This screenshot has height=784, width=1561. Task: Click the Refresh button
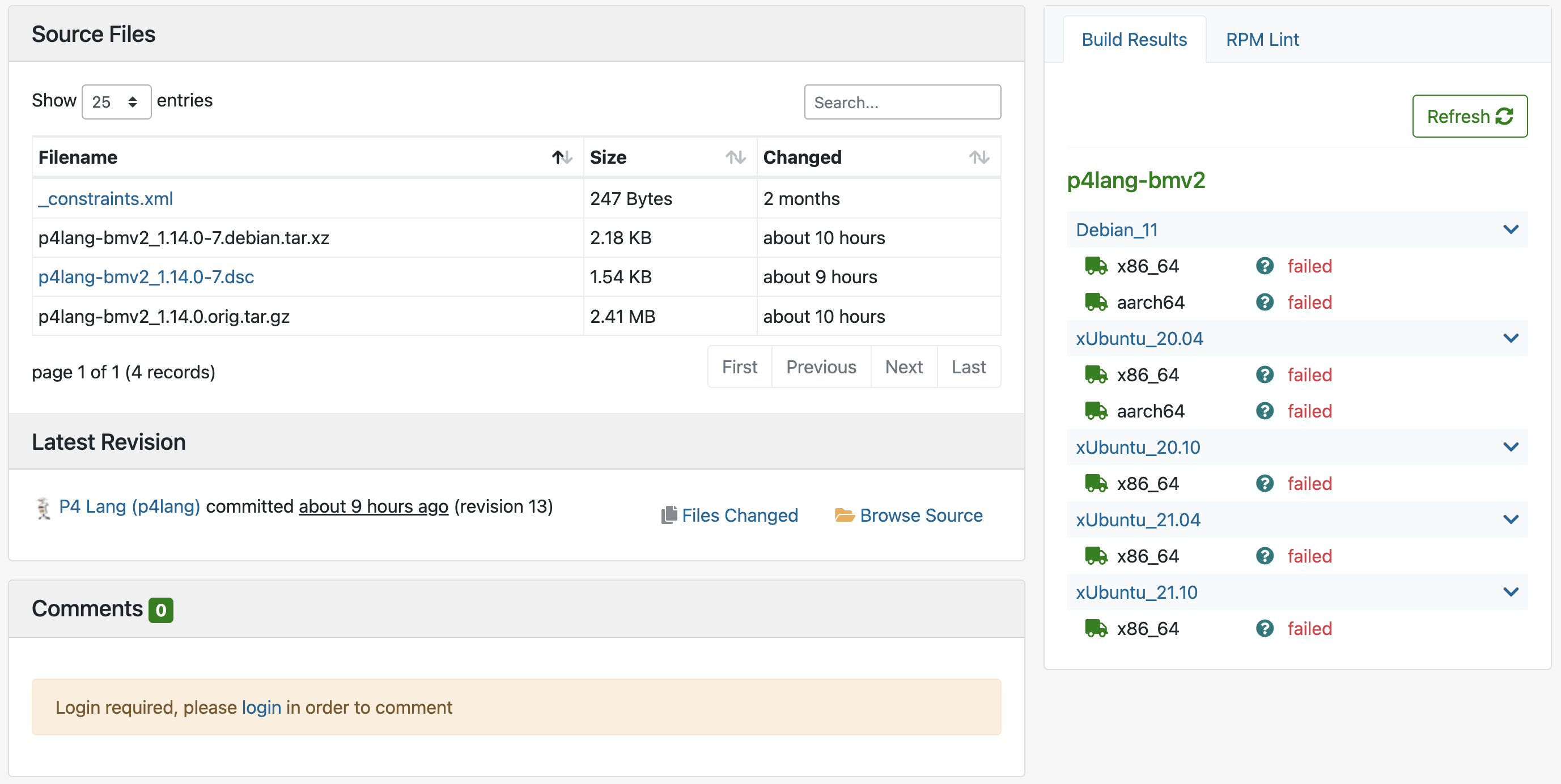1470,116
